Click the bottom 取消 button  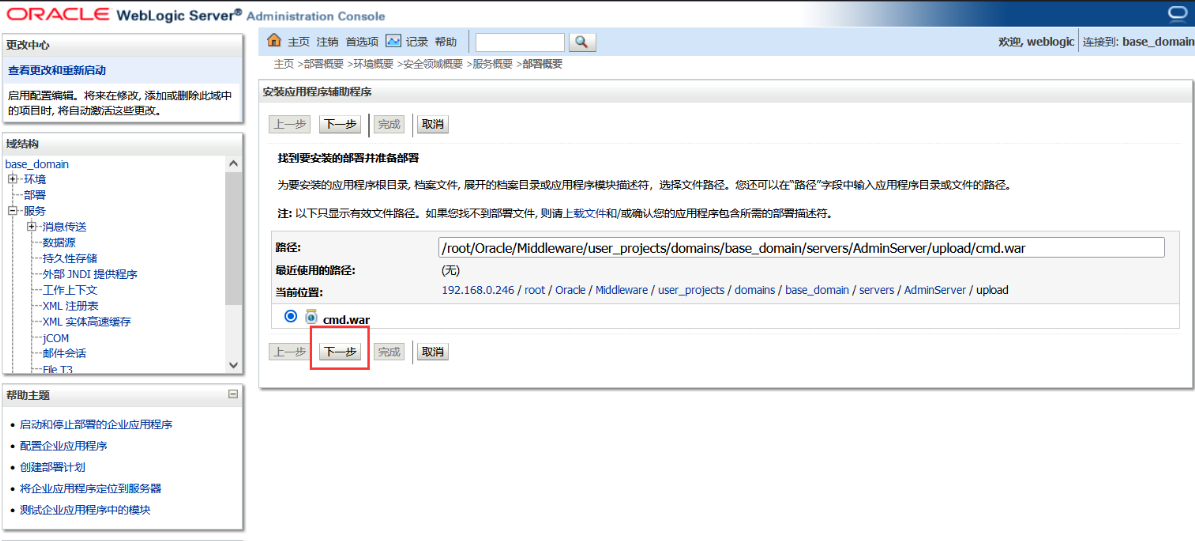pos(434,352)
